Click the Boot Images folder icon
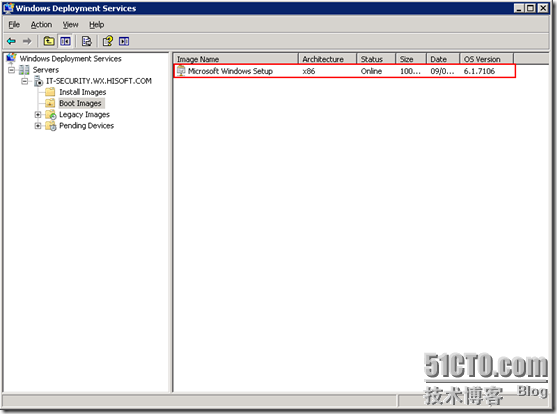Image resolution: width=557 pixels, height=414 pixels. pos(50,103)
